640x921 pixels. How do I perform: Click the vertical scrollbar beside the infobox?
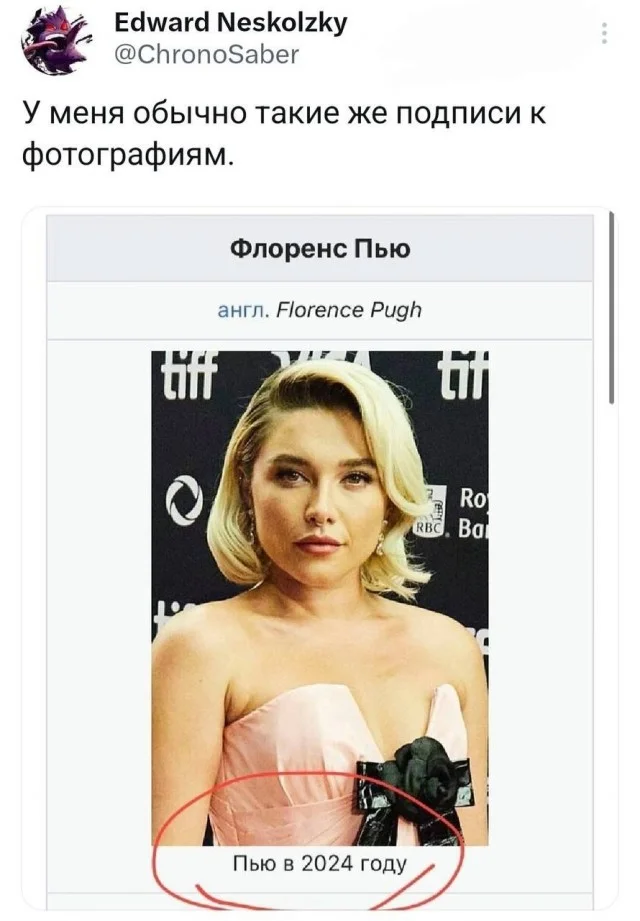click(612, 308)
